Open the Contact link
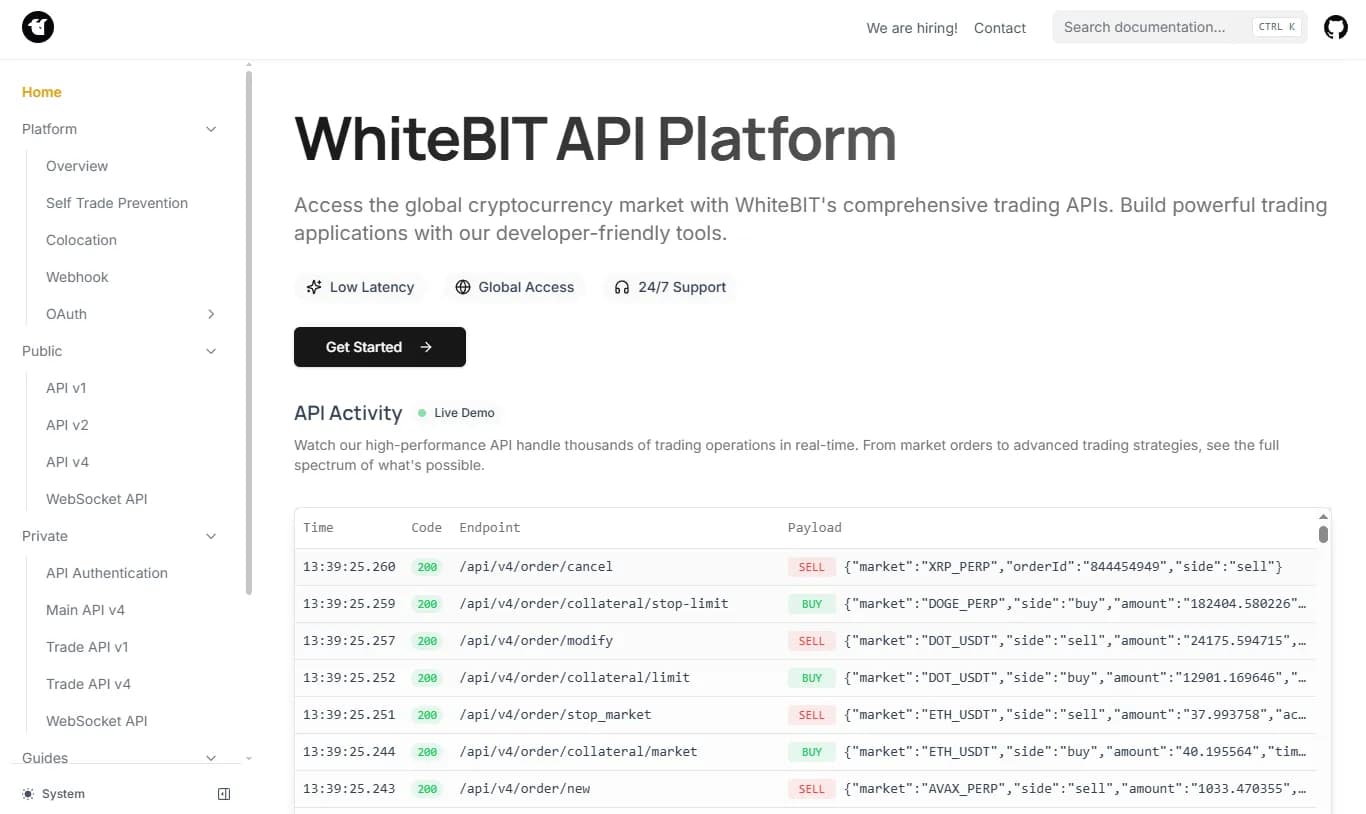1366x814 pixels. click(x=1000, y=28)
